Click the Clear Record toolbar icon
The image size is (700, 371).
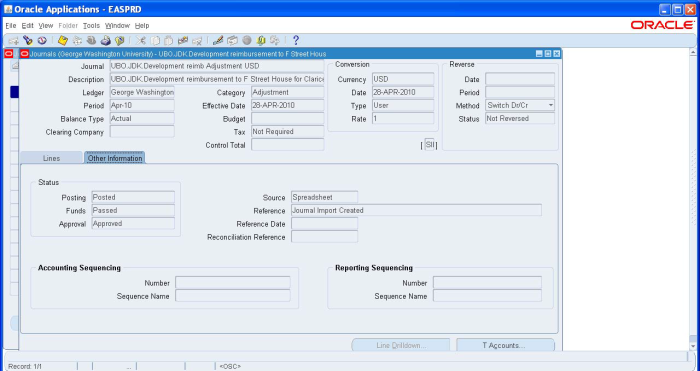[x=183, y=41]
